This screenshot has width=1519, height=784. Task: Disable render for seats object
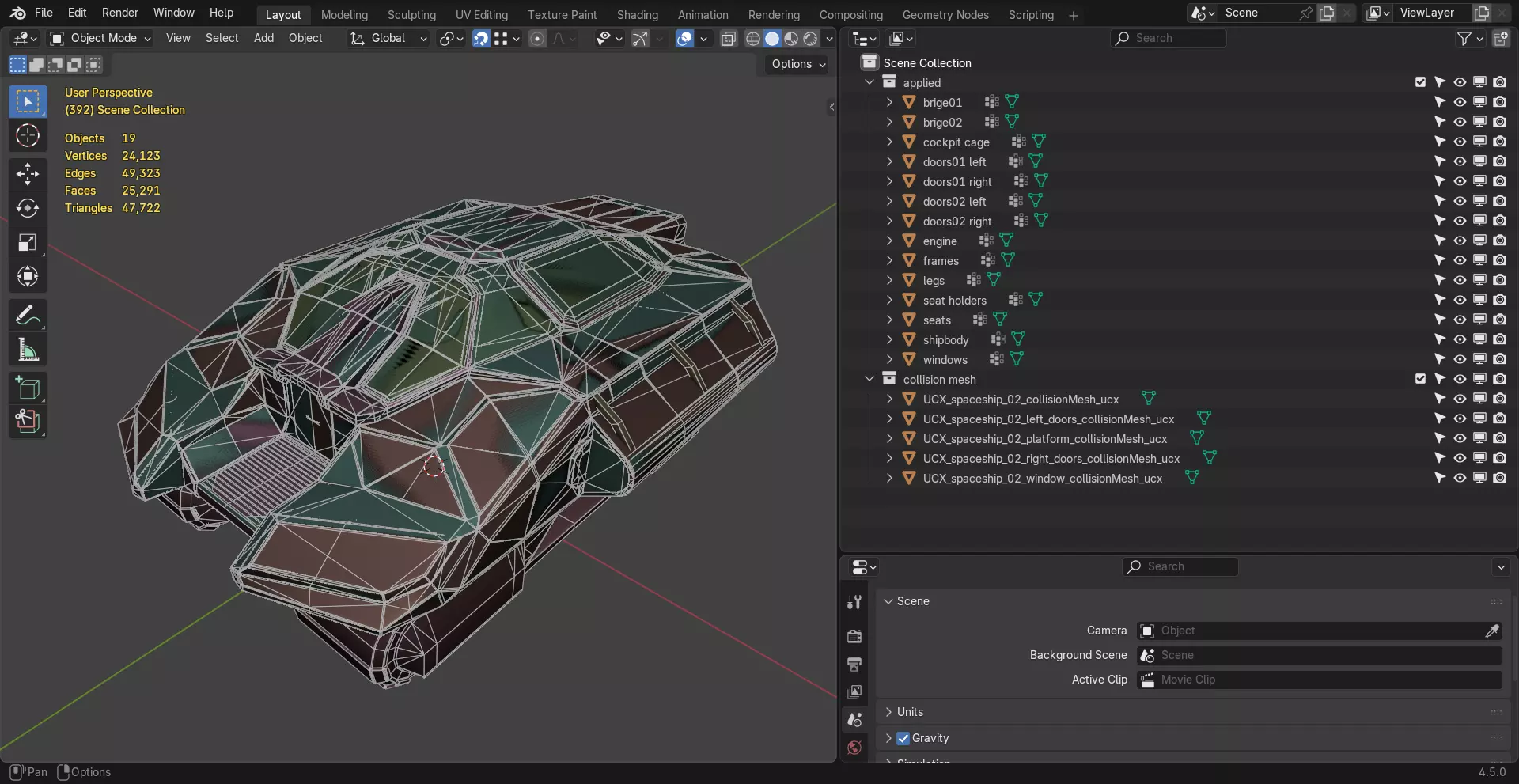tap(1499, 320)
